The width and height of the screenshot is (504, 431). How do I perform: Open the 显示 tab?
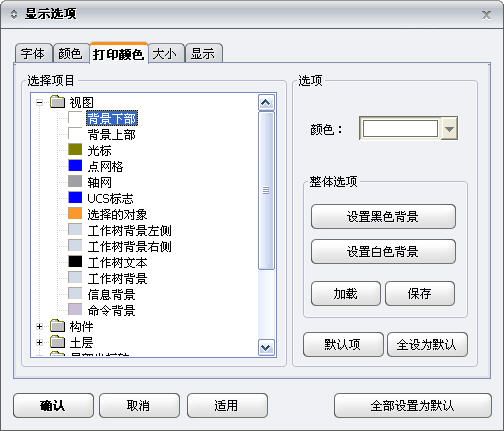pos(203,53)
